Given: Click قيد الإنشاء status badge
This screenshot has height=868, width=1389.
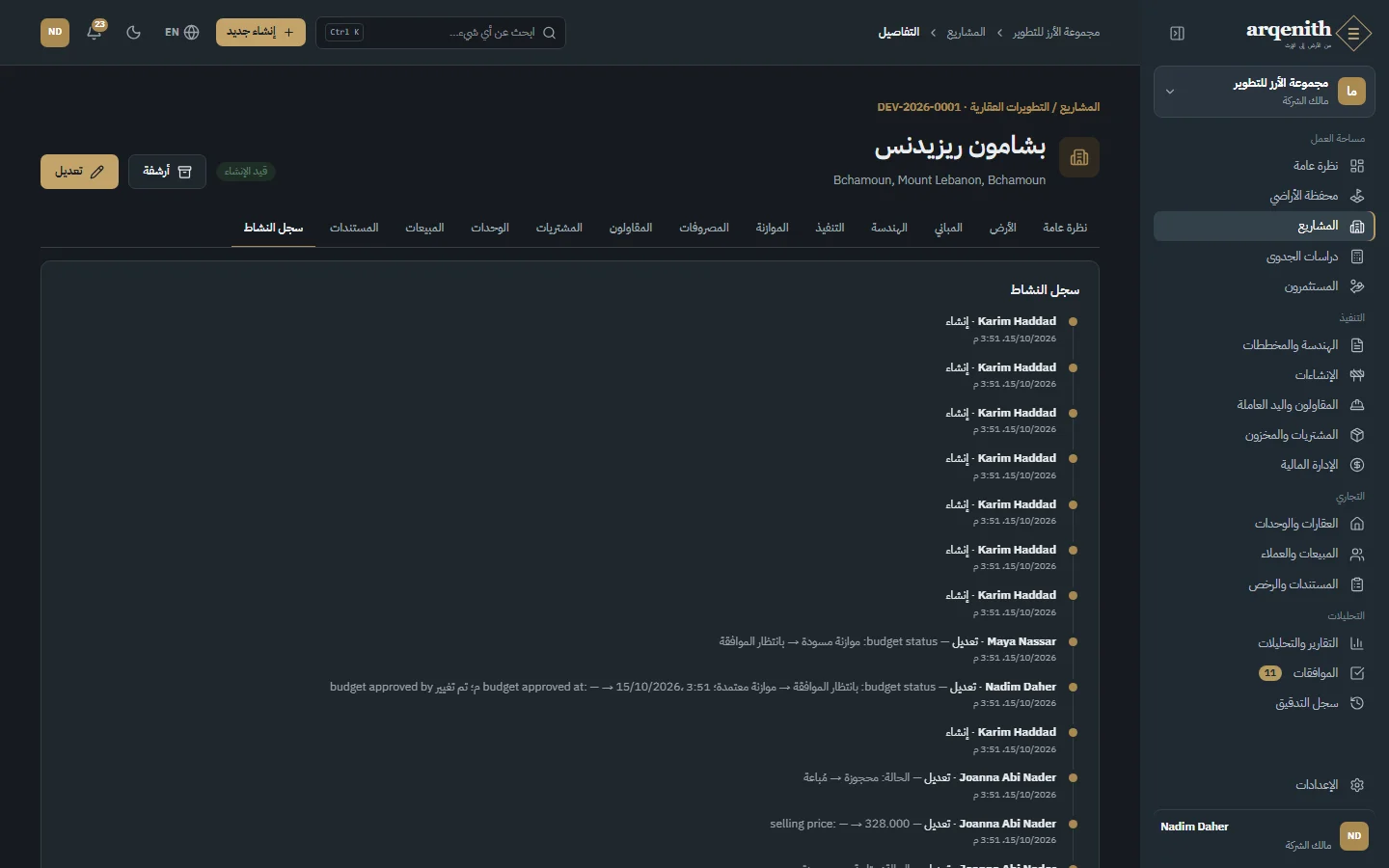Looking at the screenshot, I should (x=246, y=172).
